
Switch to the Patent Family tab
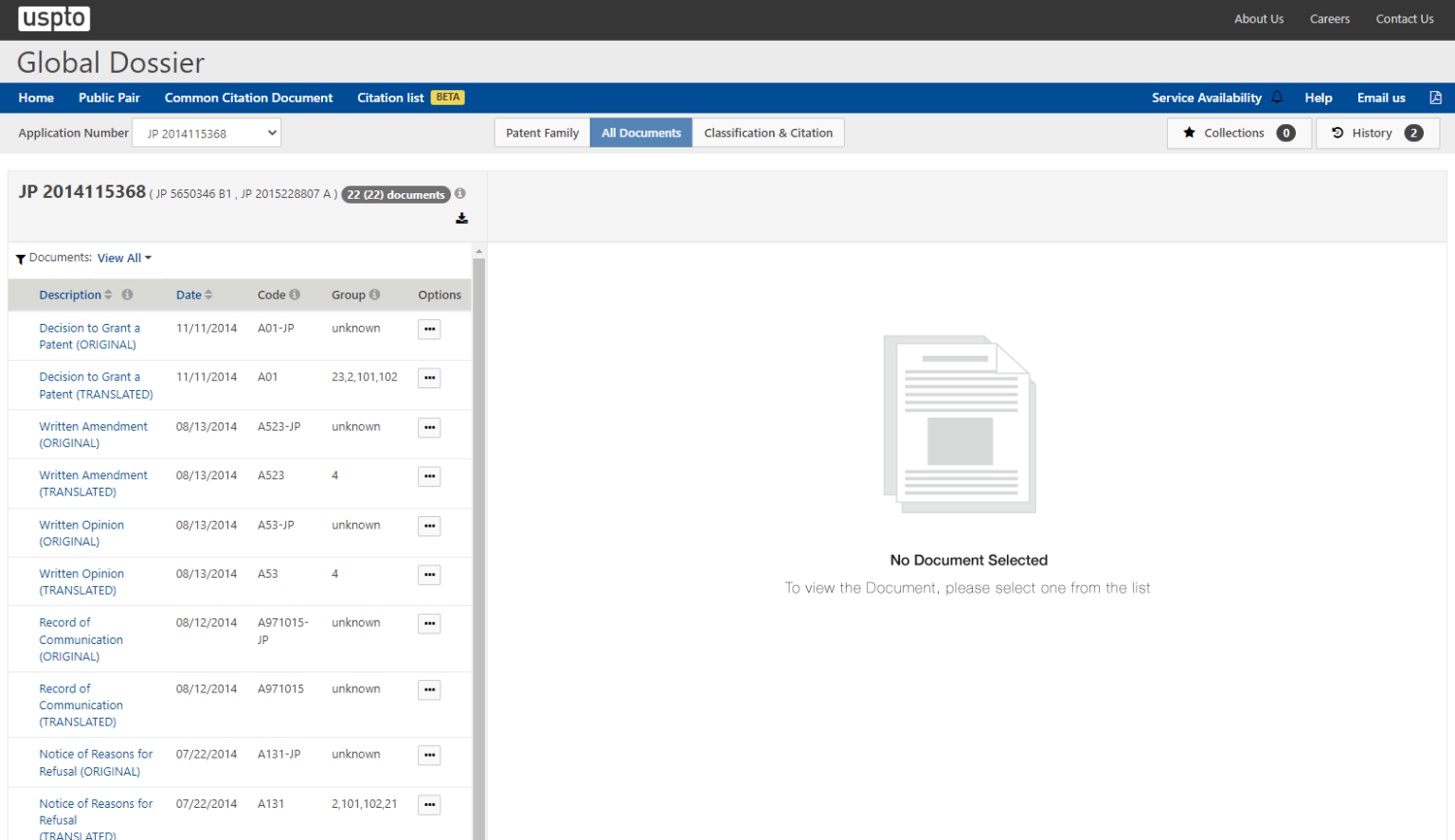542,133
